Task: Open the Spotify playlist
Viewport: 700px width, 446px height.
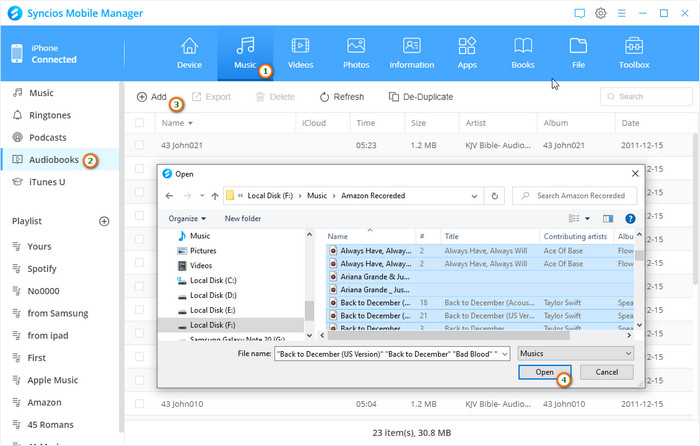Action: coord(42,269)
